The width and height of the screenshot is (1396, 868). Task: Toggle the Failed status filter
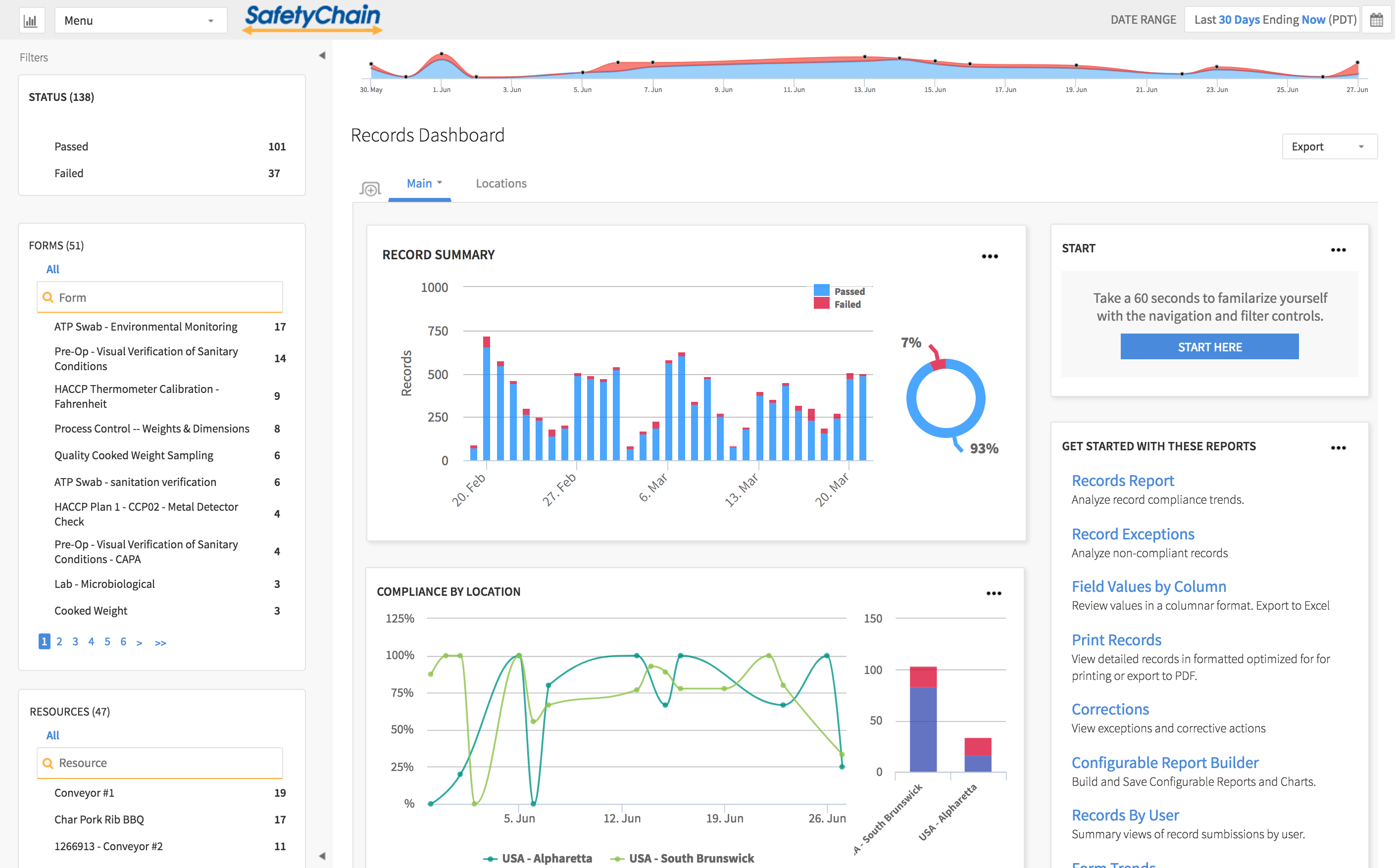[69, 173]
